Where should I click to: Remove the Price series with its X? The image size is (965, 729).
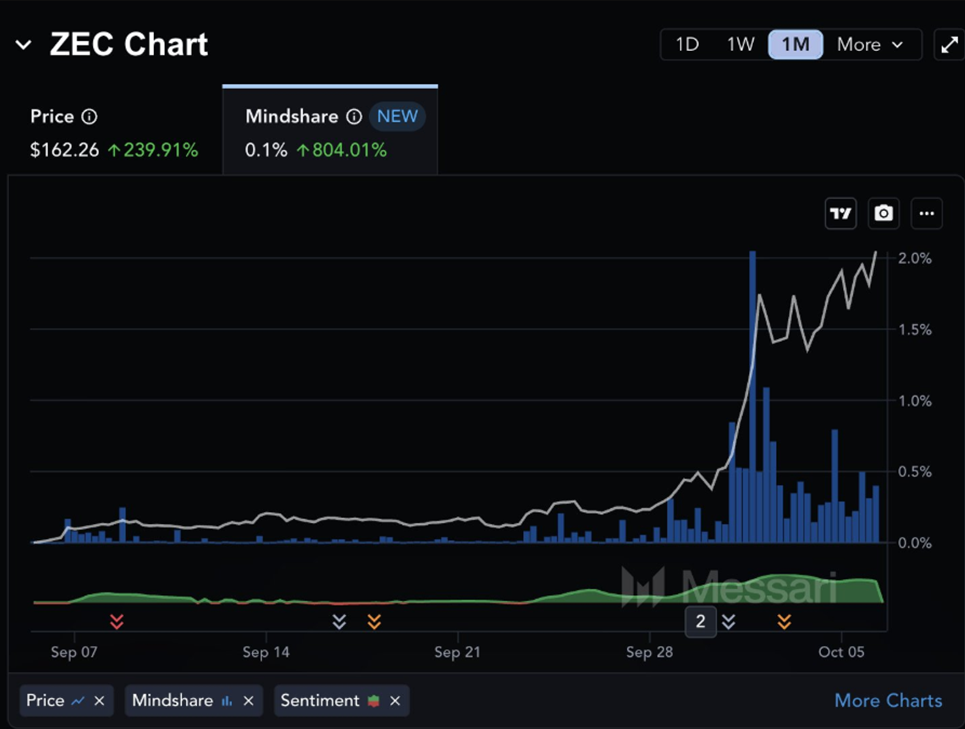[99, 700]
